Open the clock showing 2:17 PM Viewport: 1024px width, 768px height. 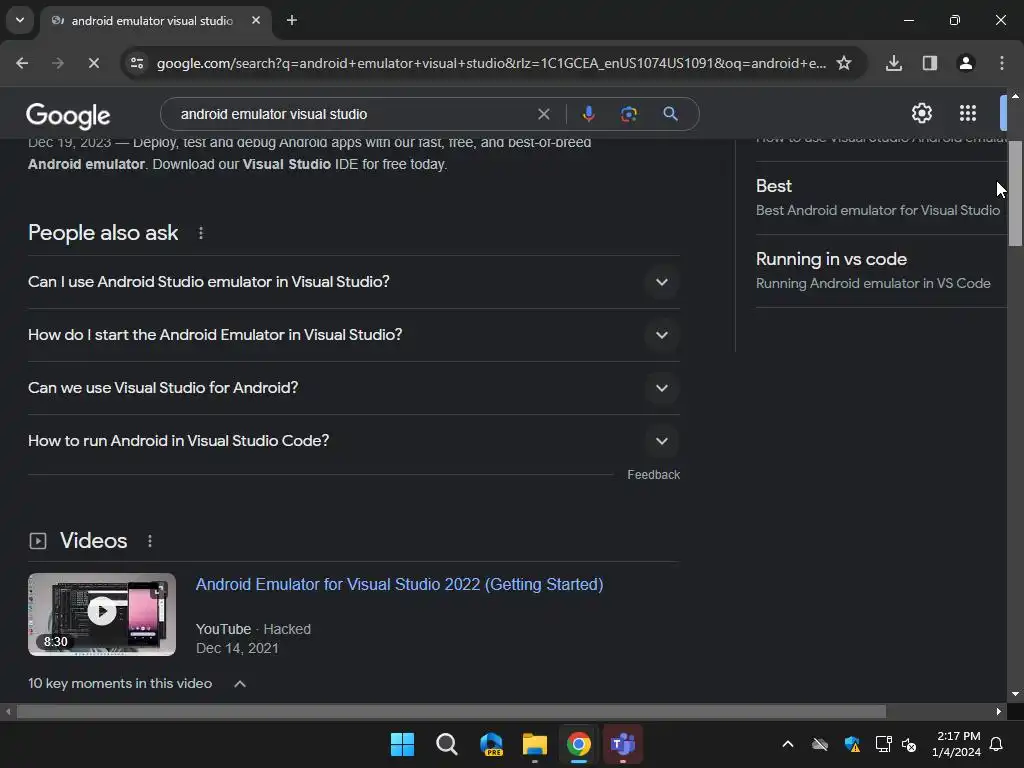tap(957, 744)
